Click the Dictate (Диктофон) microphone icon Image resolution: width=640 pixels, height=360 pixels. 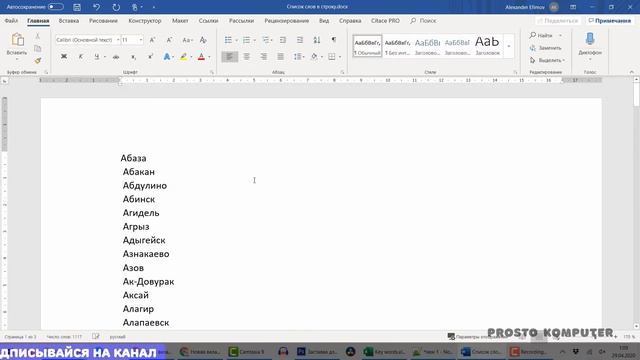(x=590, y=39)
